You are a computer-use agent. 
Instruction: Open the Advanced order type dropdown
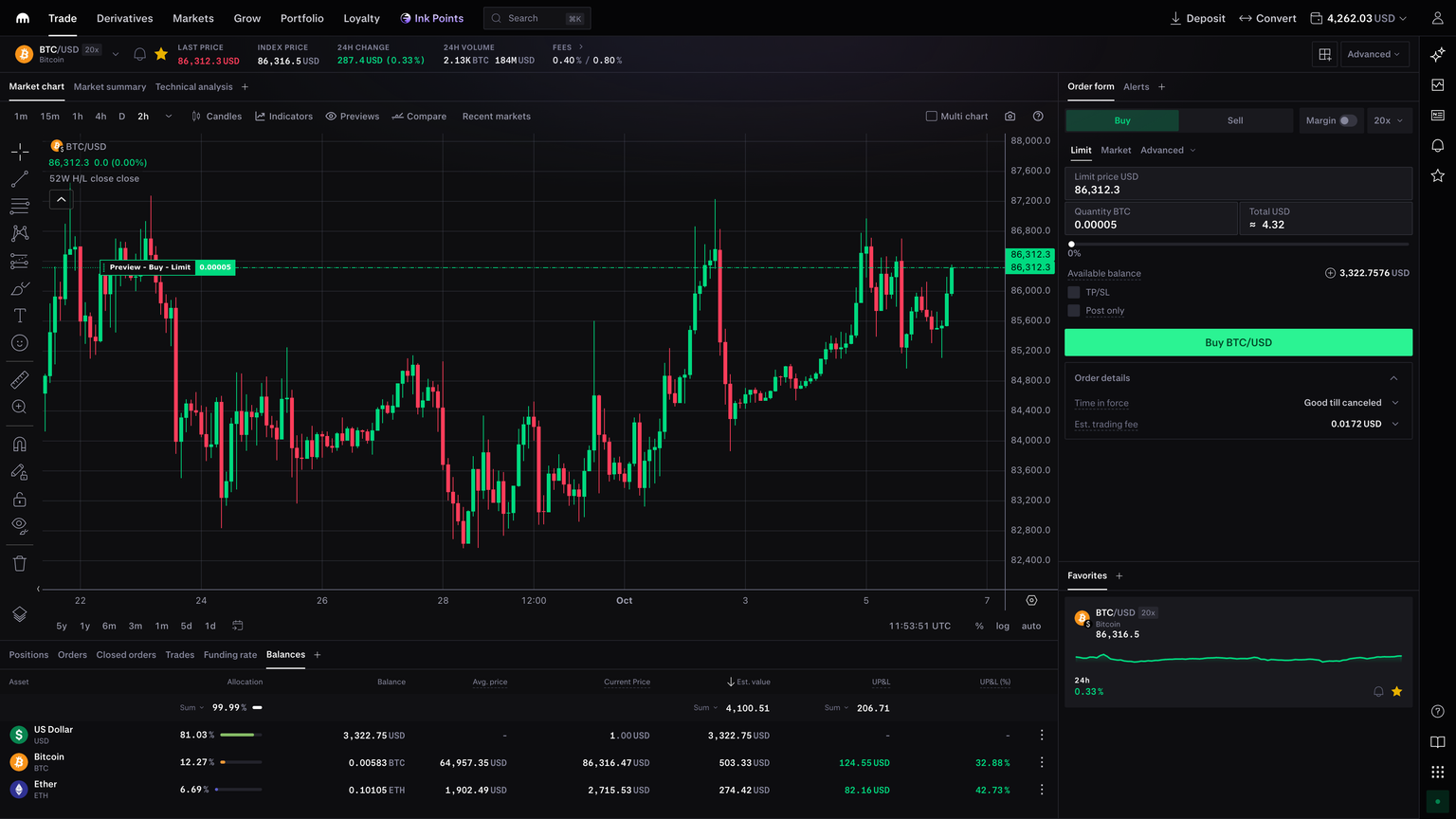1168,150
